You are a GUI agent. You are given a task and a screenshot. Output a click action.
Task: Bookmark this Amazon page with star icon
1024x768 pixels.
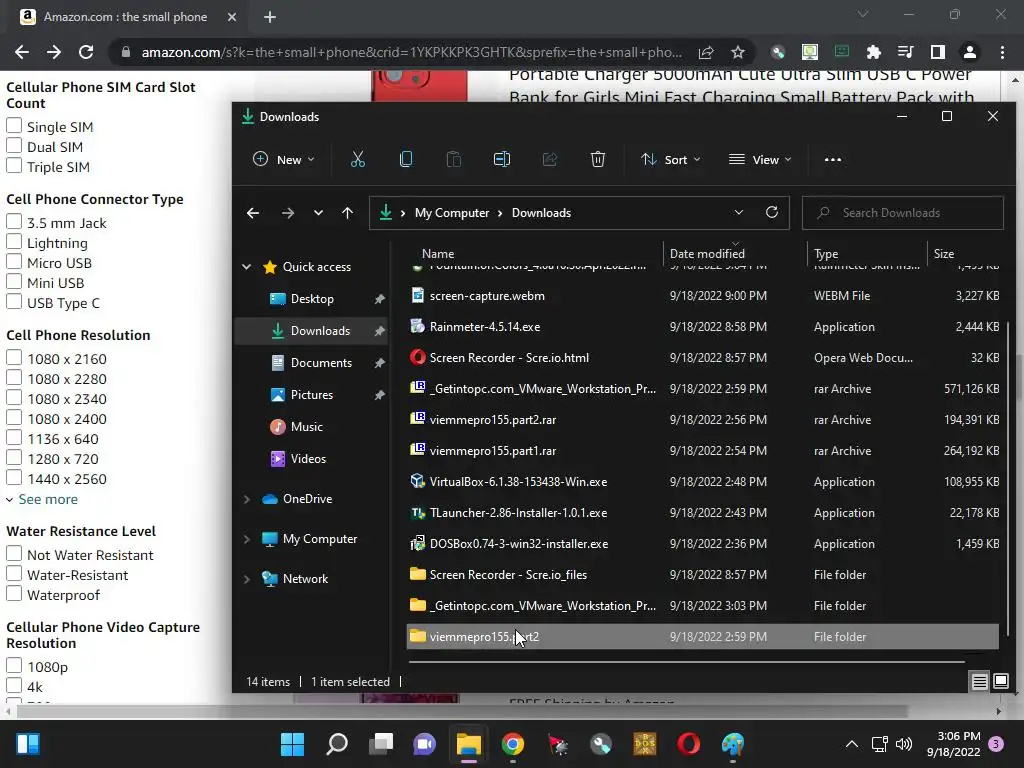click(738, 52)
